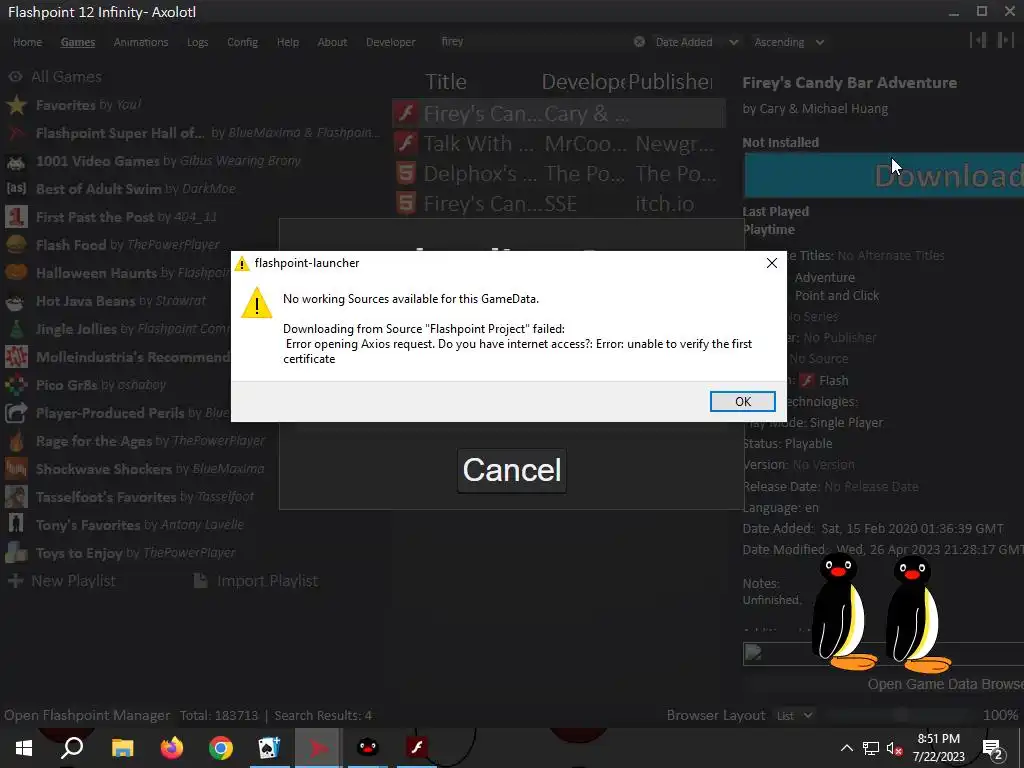1024x768 pixels.
Task: Click the Tony's Favorites playlist icon
Action: (x=16, y=525)
